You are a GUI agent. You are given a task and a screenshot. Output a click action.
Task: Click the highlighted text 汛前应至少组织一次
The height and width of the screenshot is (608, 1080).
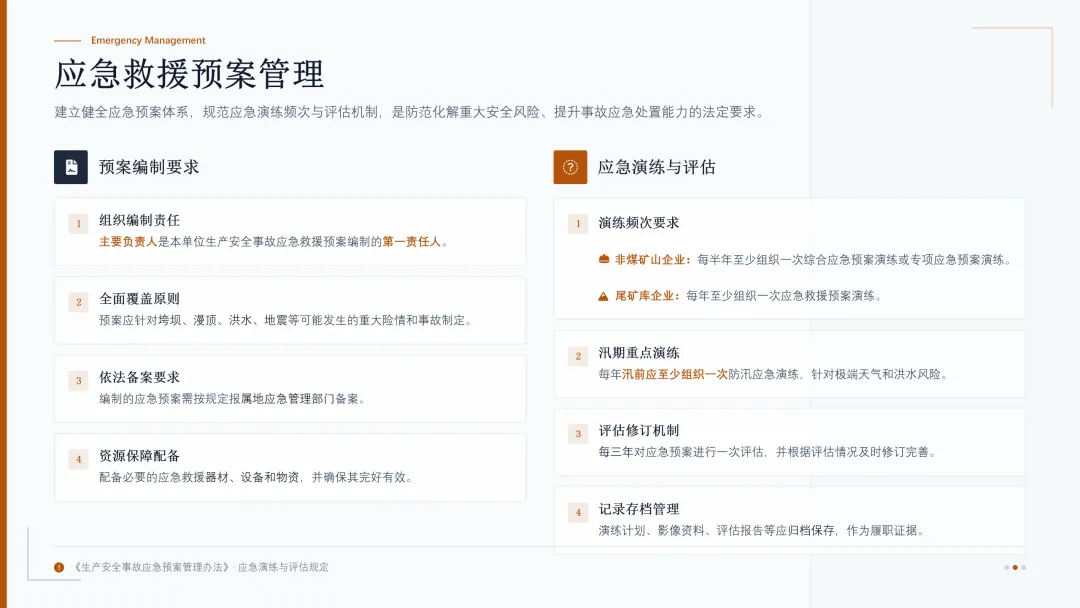tap(674, 375)
